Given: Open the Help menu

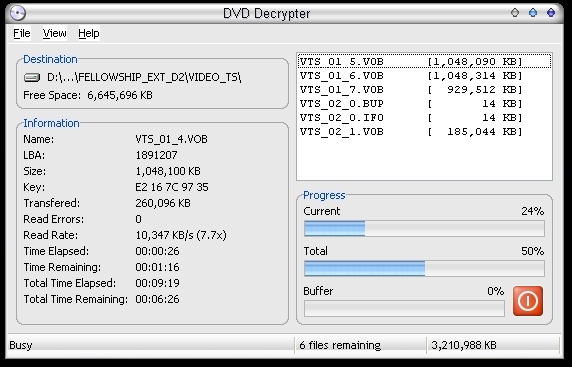Looking at the screenshot, I should [x=89, y=33].
